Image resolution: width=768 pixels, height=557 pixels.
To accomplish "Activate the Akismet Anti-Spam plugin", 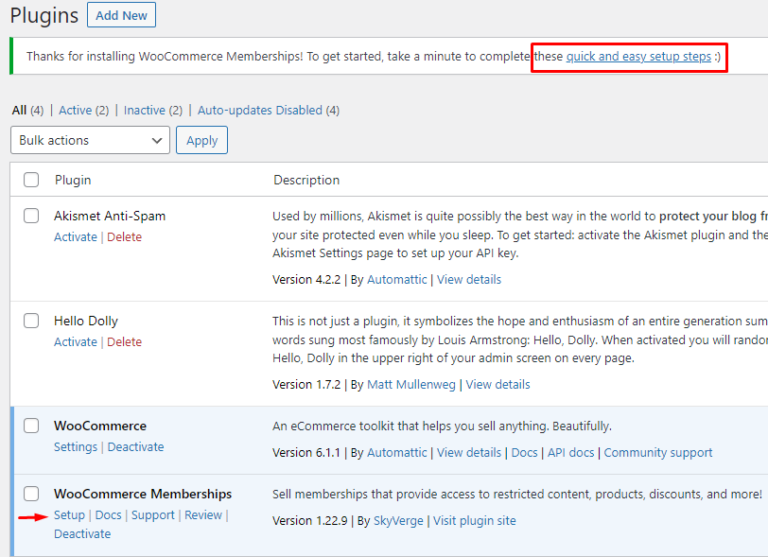I will click(x=75, y=237).
